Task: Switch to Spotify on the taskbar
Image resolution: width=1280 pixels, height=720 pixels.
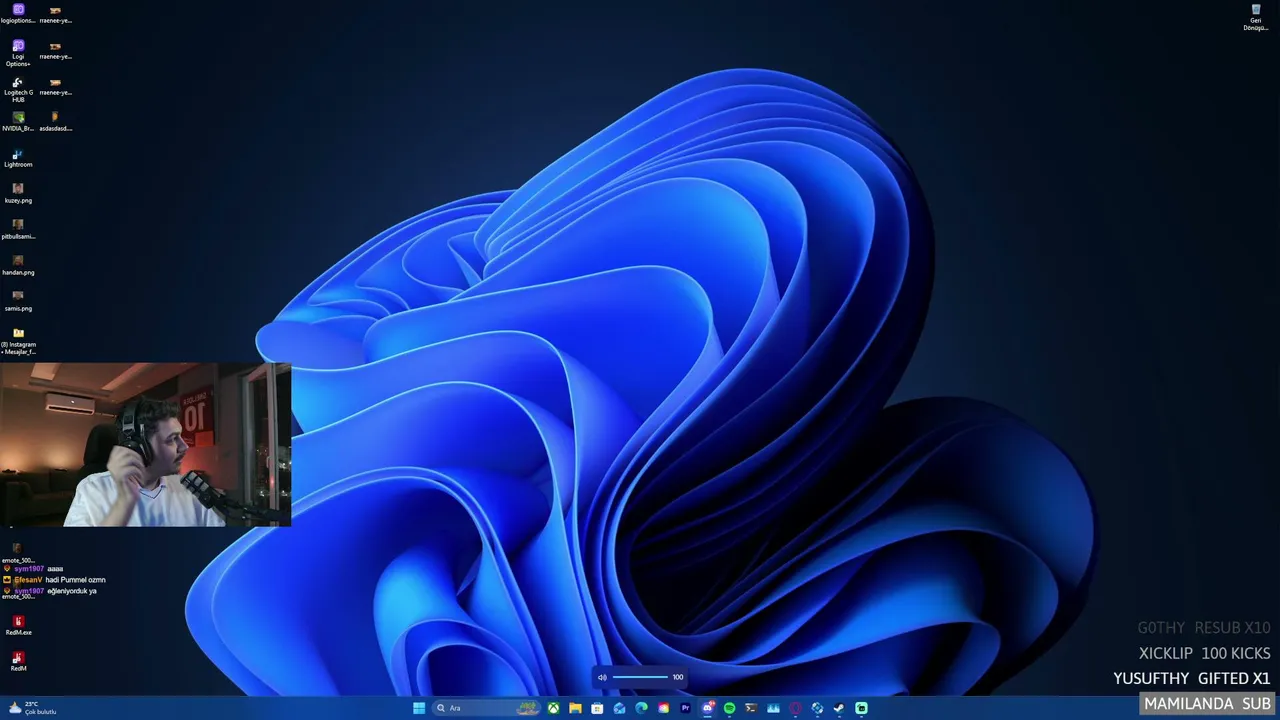Action: [729, 708]
